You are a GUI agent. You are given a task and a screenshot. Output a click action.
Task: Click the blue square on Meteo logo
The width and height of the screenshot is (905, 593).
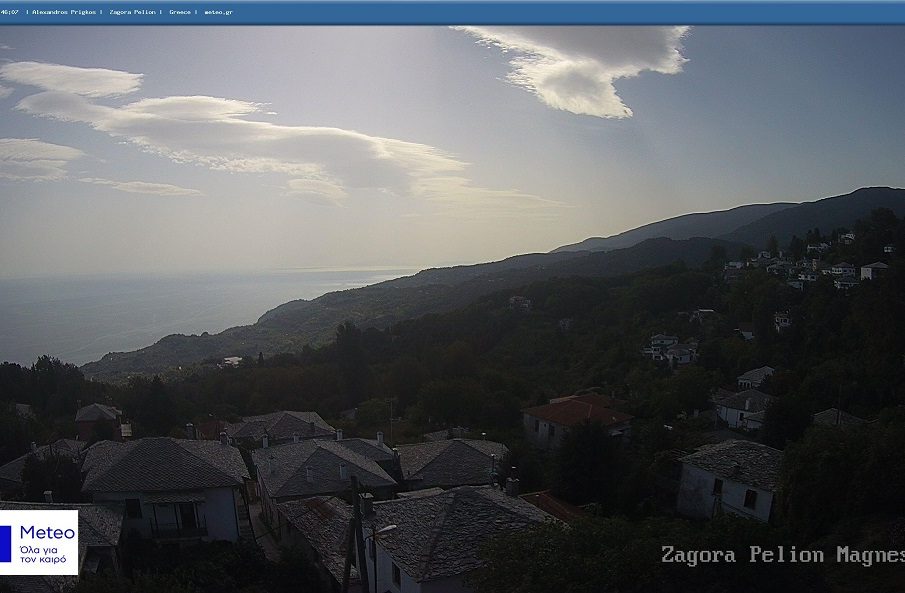tap(6, 543)
